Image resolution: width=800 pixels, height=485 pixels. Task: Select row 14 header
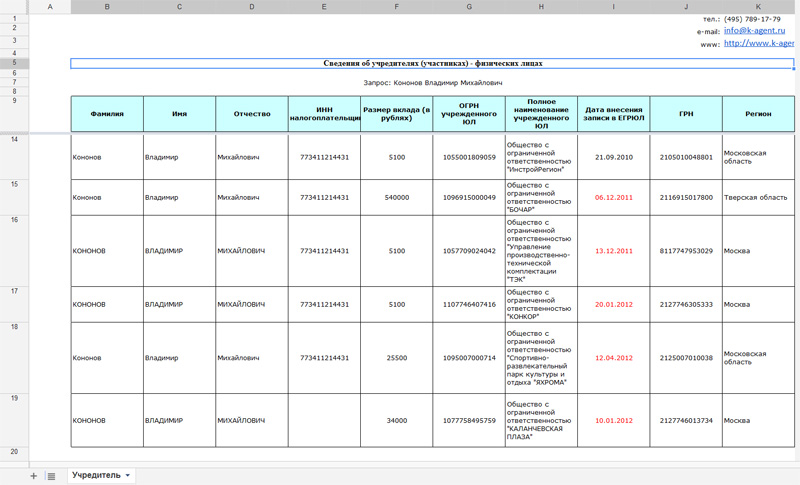14,139
